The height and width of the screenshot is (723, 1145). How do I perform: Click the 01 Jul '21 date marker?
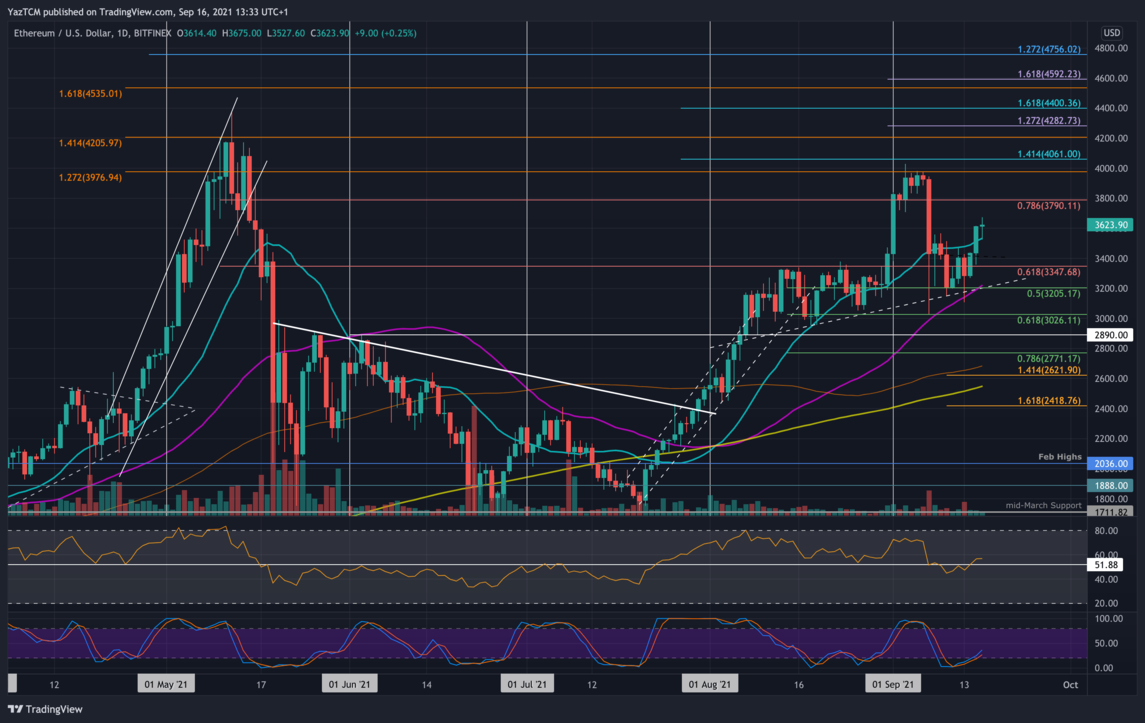coord(526,685)
